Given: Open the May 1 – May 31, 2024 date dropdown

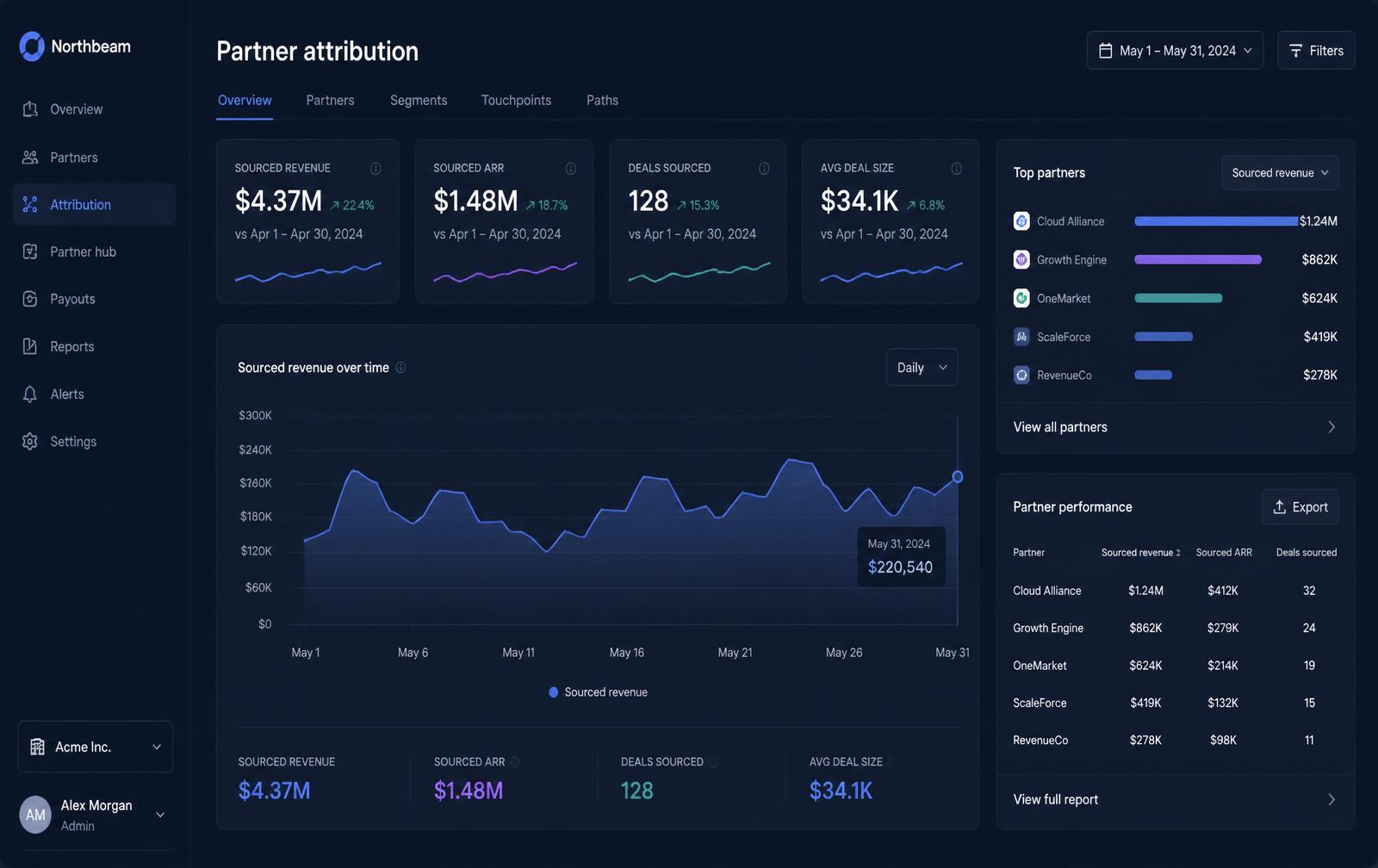Looking at the screenshot, I should [1175, 50].
